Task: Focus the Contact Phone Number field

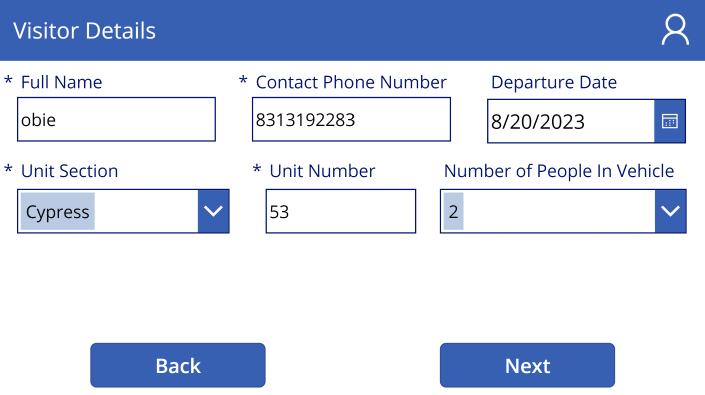Action: pos(351,120)
